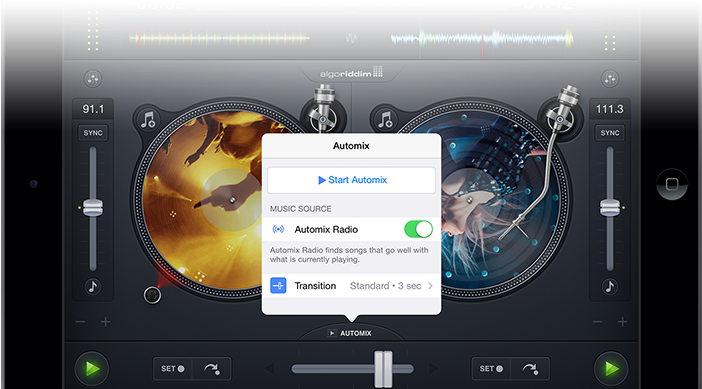Open the right deck FX mixer icon

tap(610, 79)
